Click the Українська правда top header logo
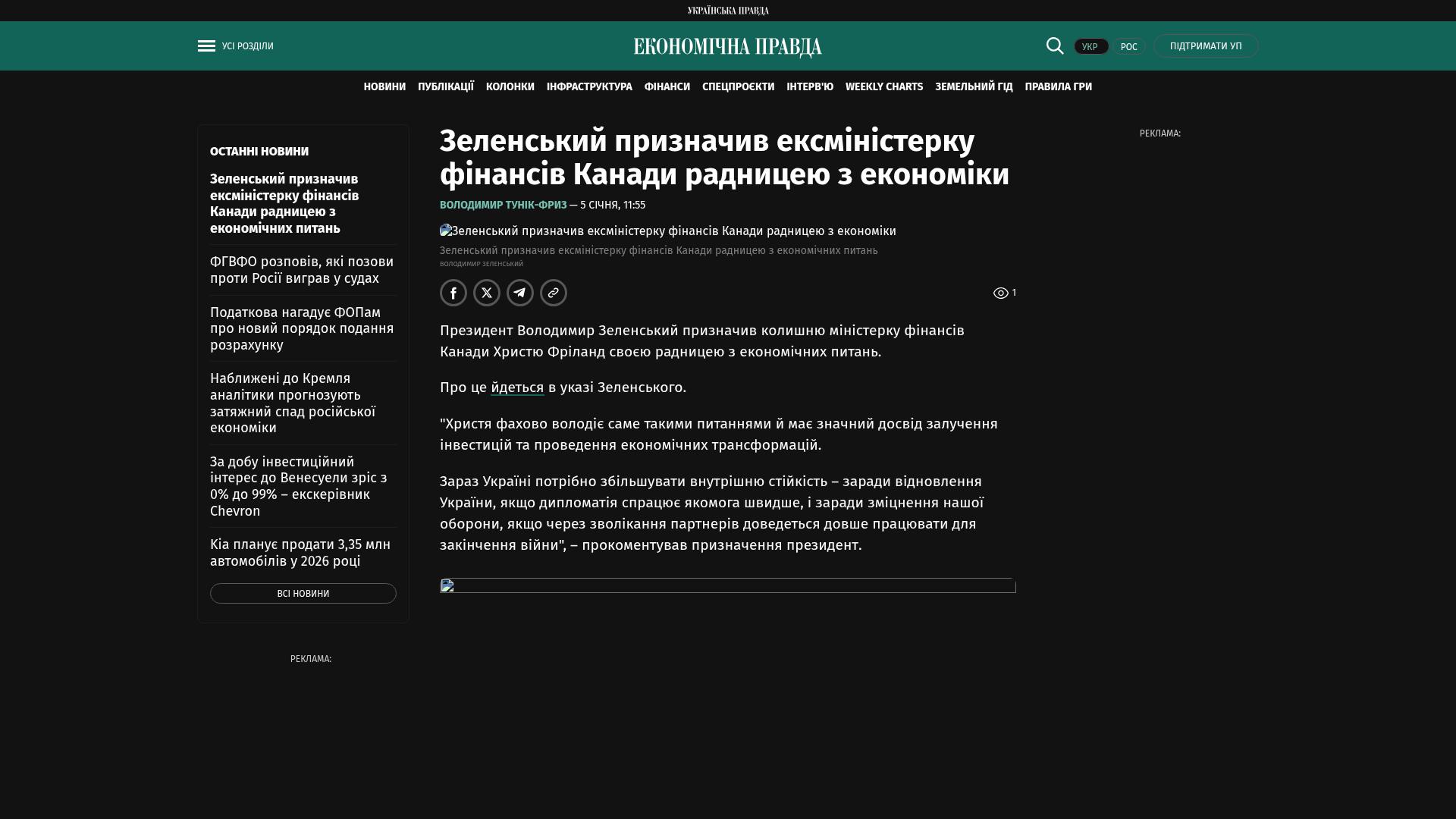 pos(728,11)
